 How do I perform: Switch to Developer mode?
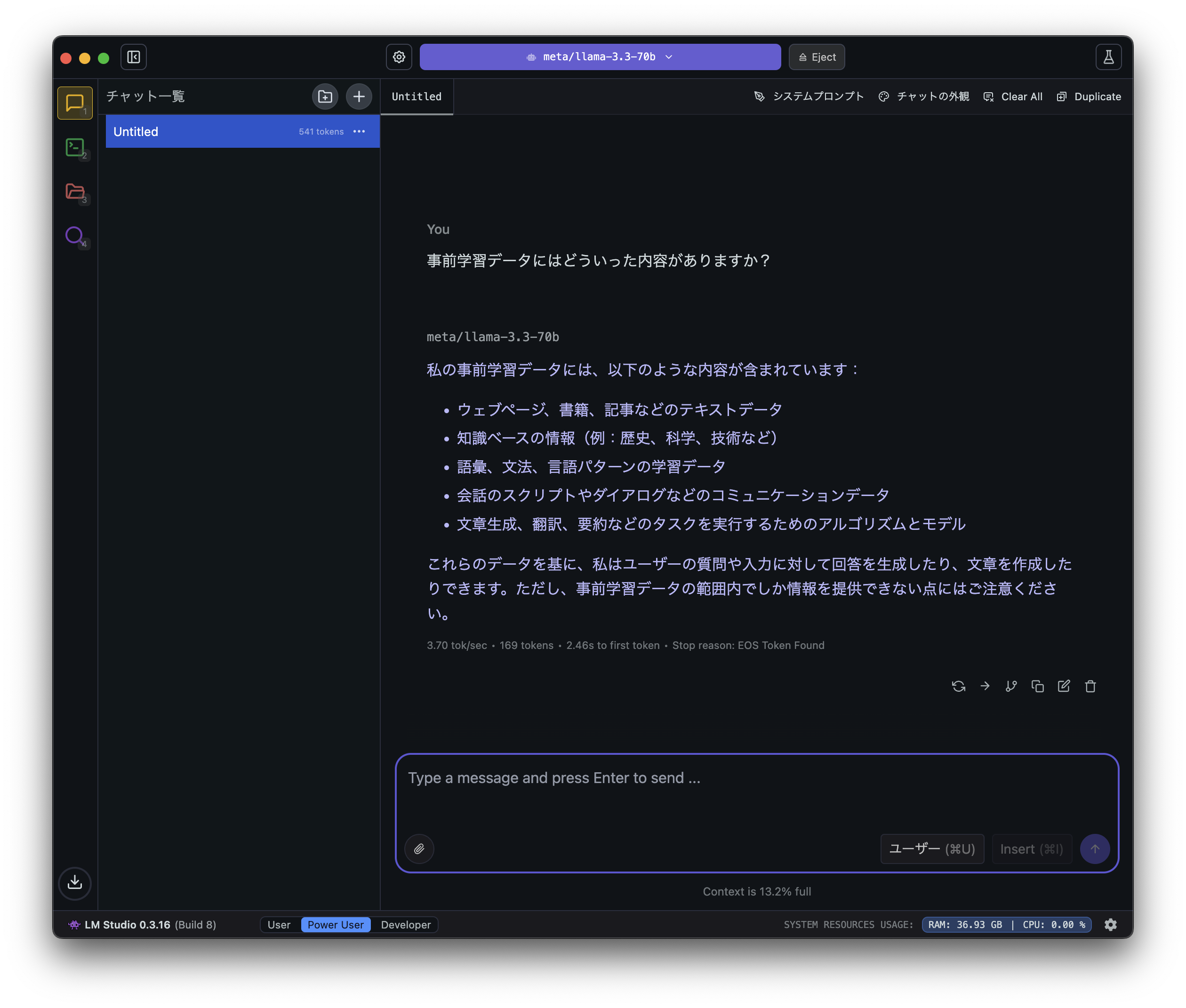[405, 924]
